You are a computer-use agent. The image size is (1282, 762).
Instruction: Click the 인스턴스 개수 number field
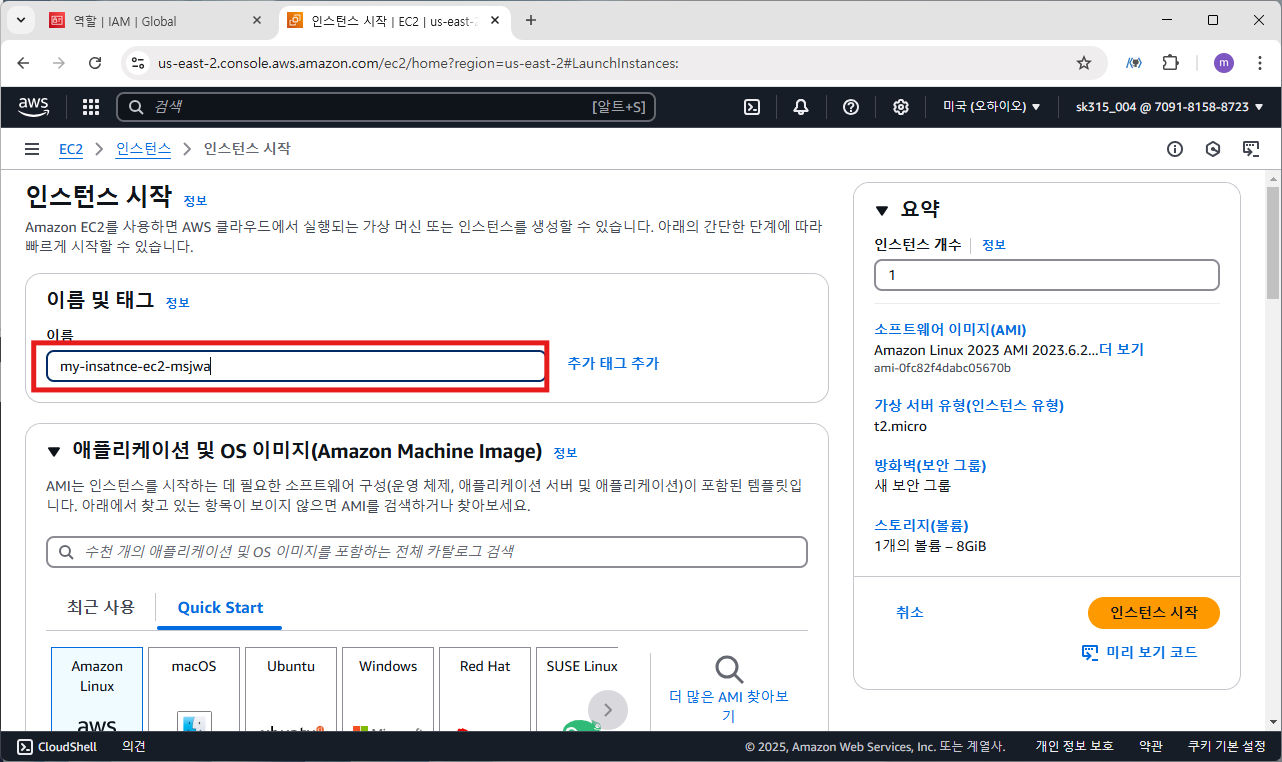1047,275
